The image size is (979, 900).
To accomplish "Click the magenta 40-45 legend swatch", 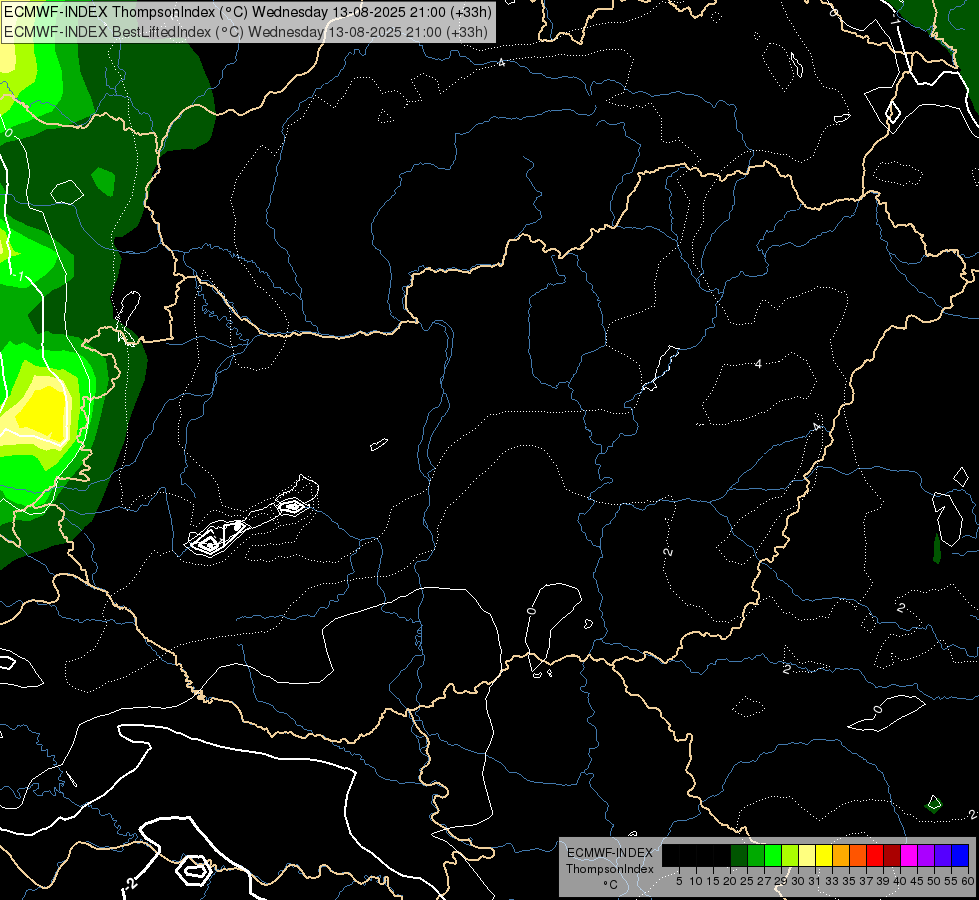I will tap(909, 855).
